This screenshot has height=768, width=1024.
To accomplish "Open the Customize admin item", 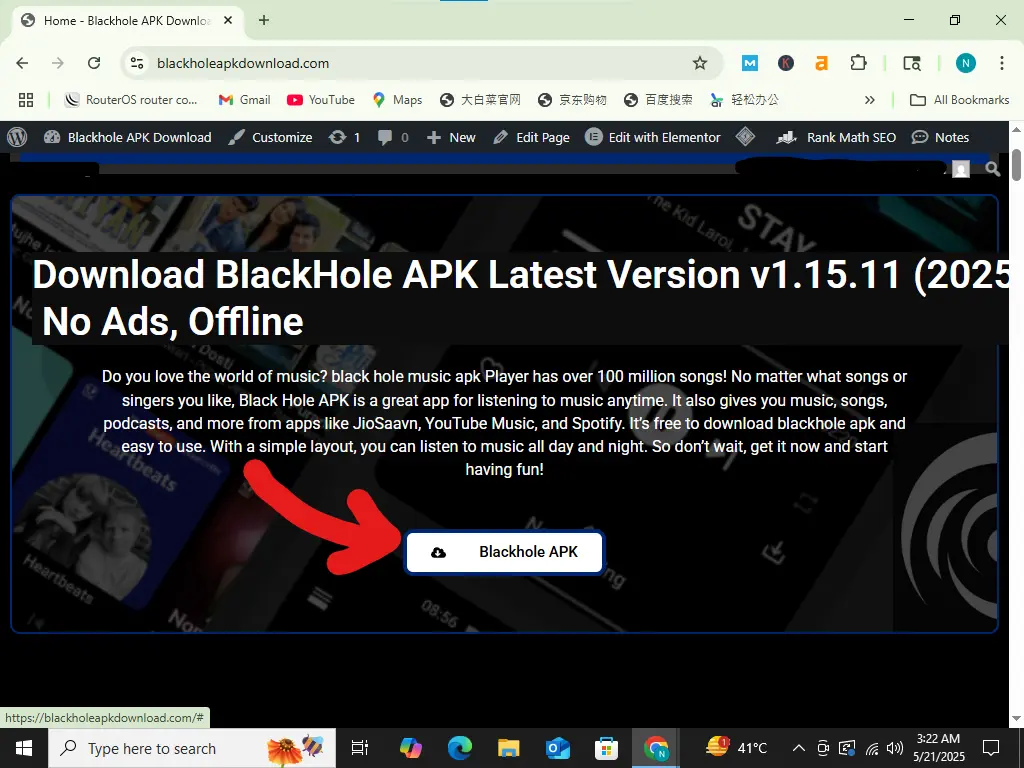I will pyautogui.click(x=270, y=137).
